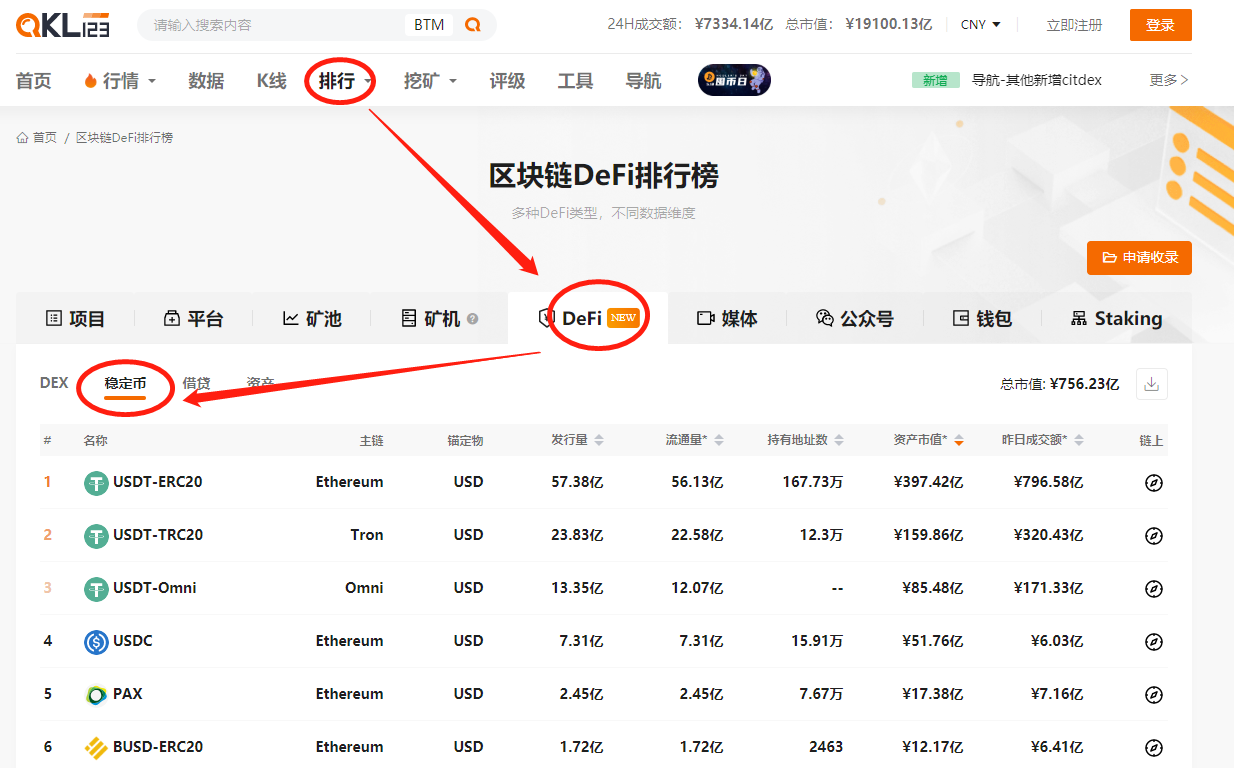1234x768 pixels.
Task: Click the BUSD-ERC20 coin icon
Action: point(96,747)
